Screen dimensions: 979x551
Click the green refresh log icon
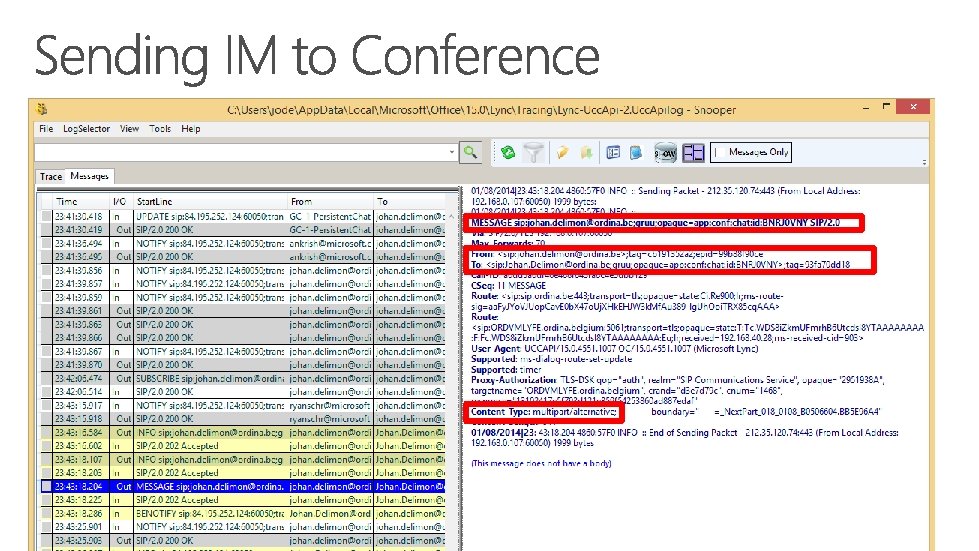(x=508, y=152)
